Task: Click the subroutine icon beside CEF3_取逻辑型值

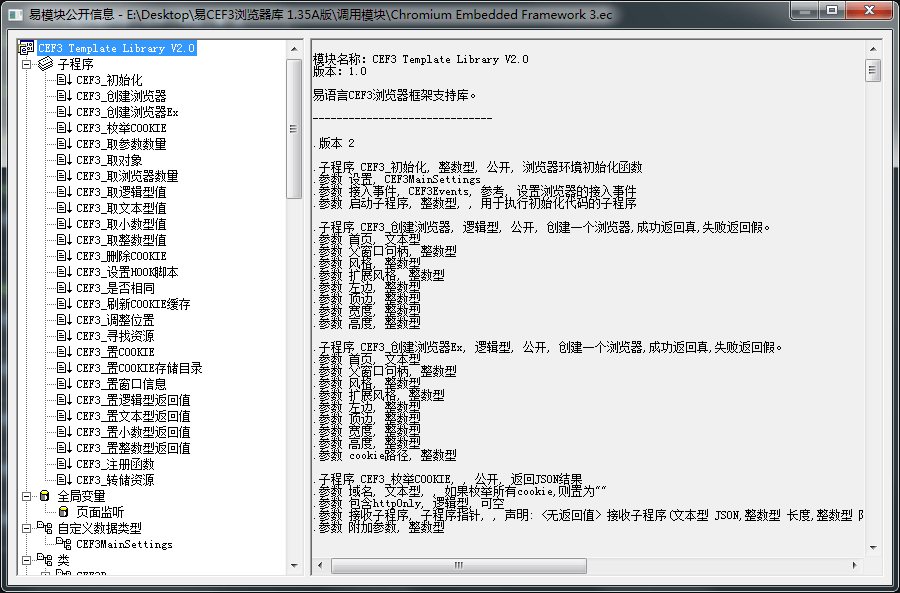Action: click(64, 192)
